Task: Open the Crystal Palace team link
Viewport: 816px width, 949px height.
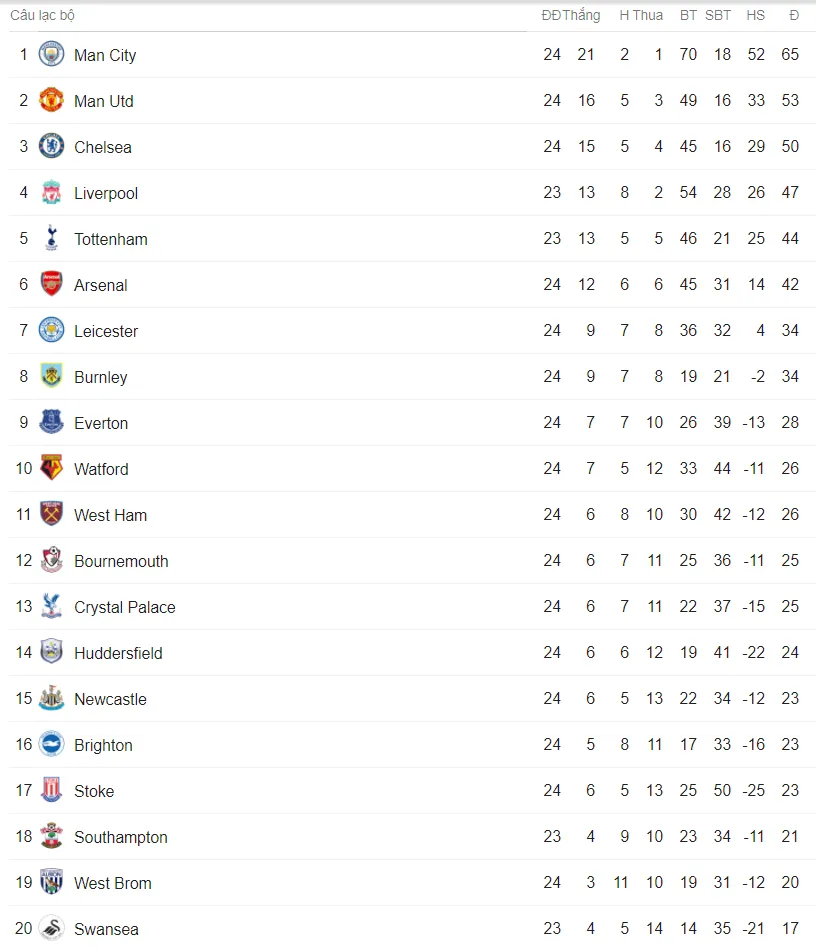Action: pyautogui.click(x=125, y=607)
